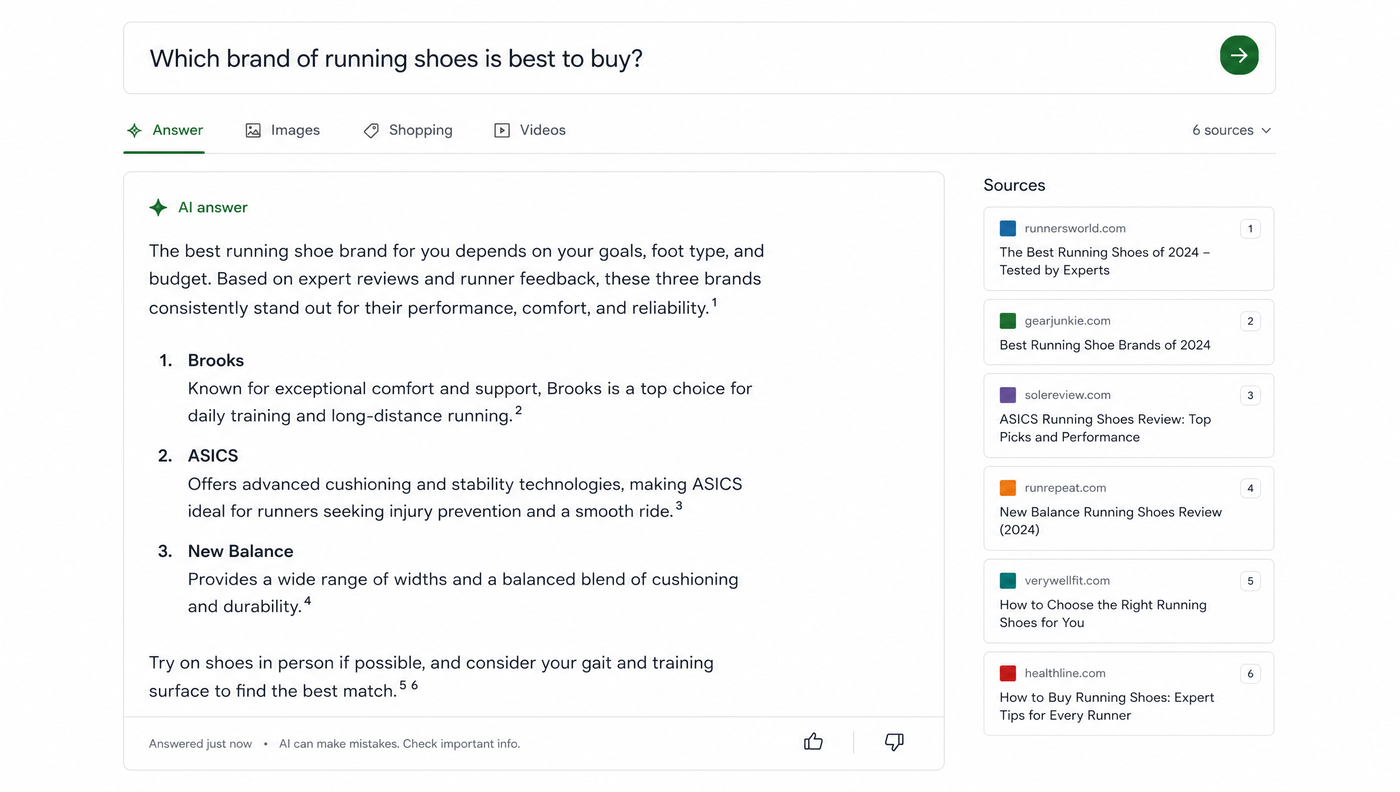
Task: Open the Videos tab
Action: click(530, 130)
